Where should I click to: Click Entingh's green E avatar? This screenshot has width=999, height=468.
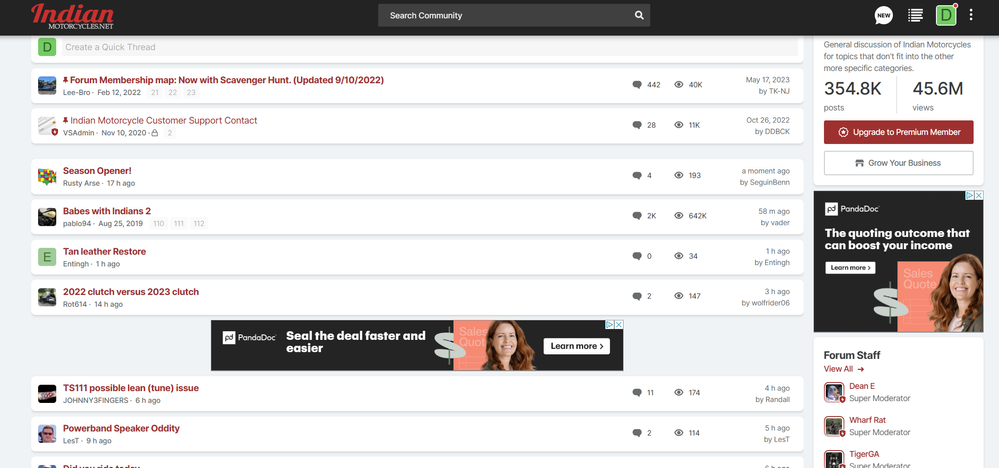47,257
